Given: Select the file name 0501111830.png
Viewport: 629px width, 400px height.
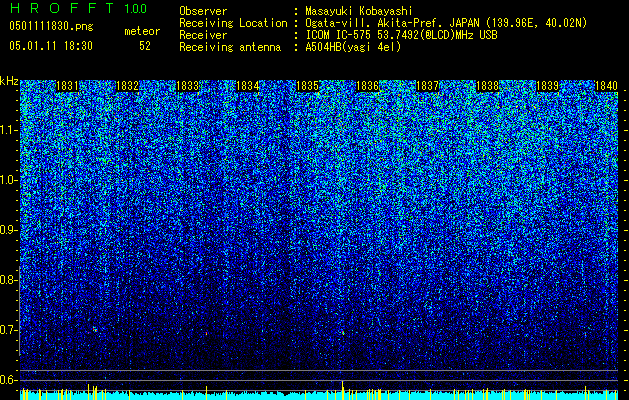Looking at the screenshot, I should pos(51,26).
